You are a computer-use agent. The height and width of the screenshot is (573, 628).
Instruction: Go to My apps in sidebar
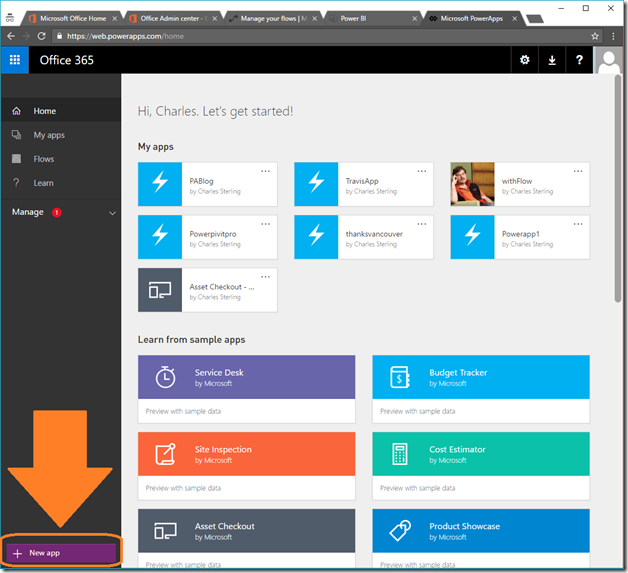point(48,135)
